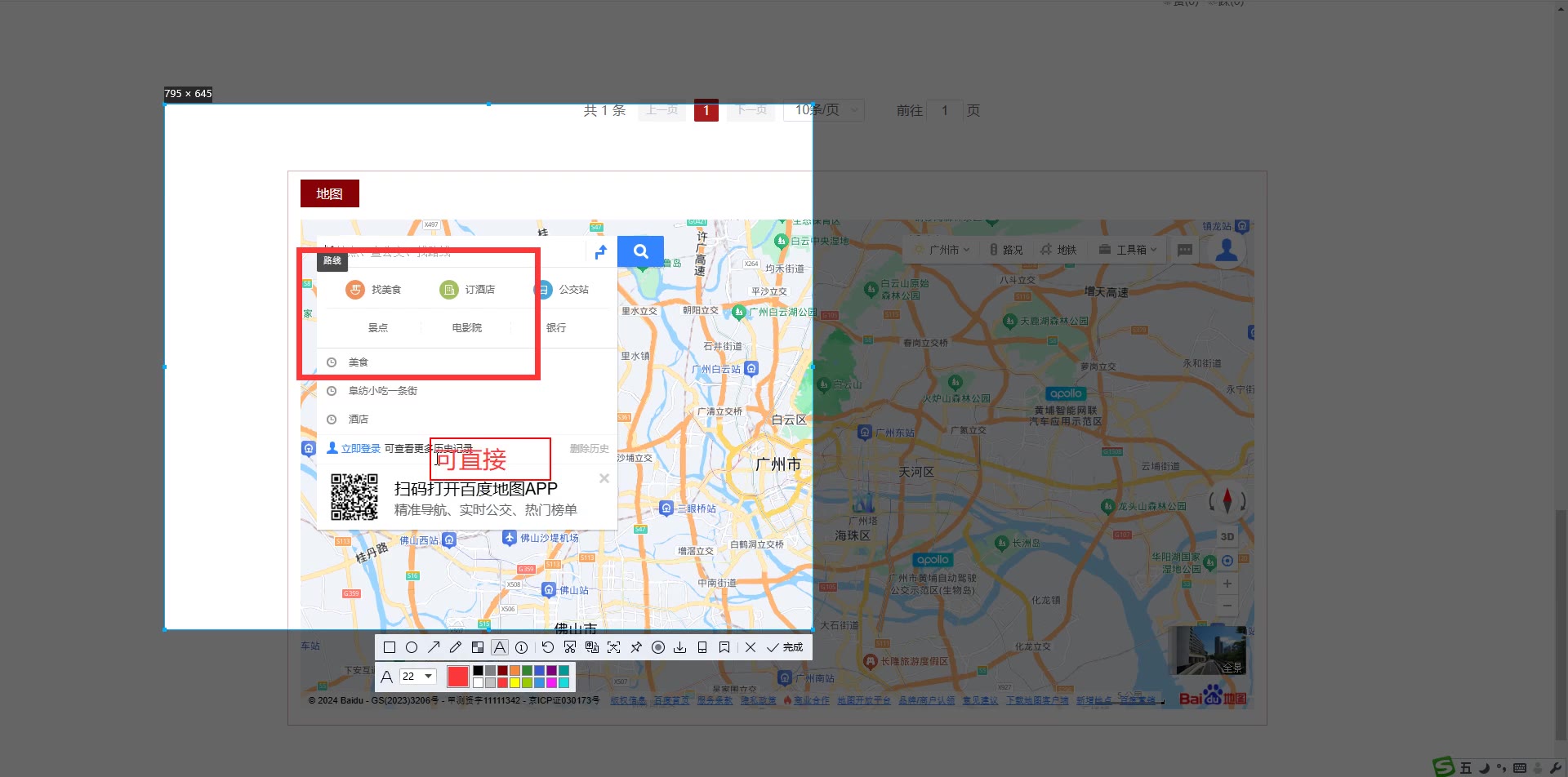This screenshot has width=1568, height=777.
Task: Start screen recording from toolbar
Action: [x=658, y=647]
